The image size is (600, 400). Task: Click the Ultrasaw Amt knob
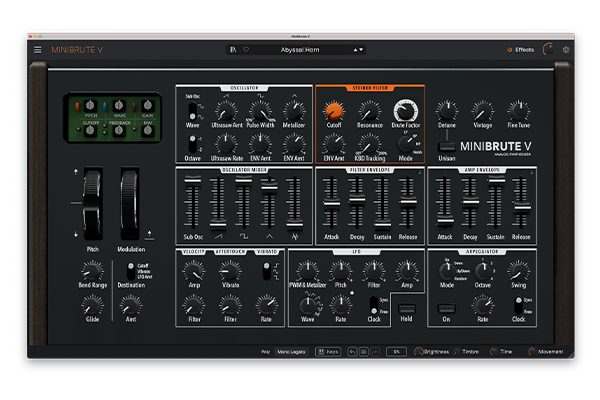226,112
